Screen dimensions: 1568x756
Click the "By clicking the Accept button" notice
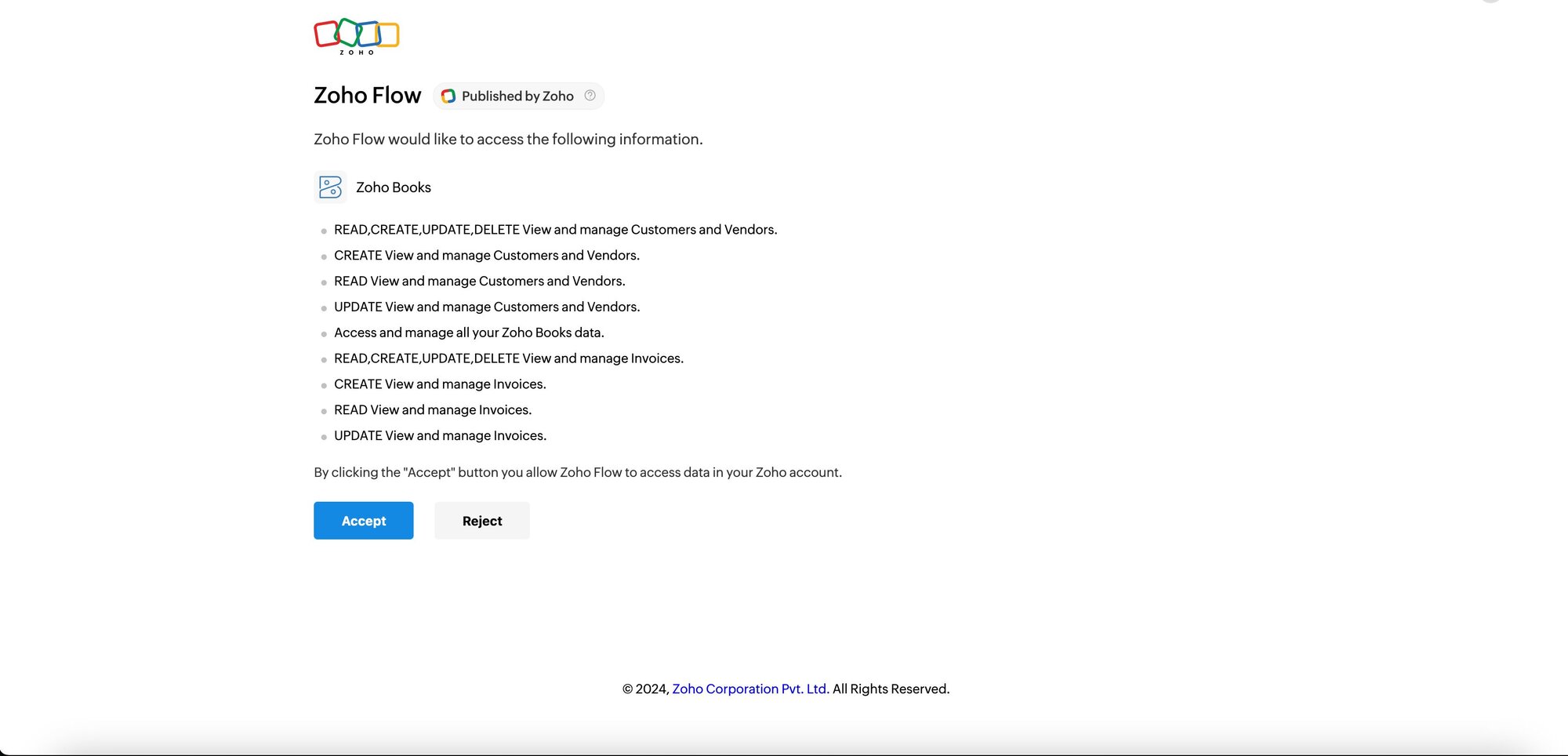tap(577, 472)
